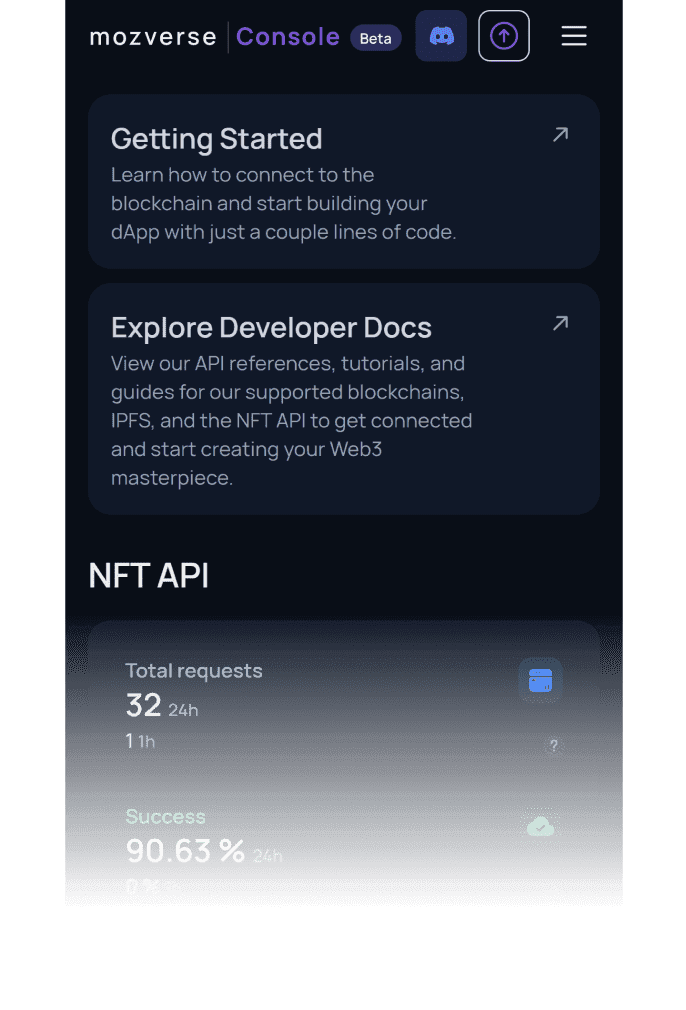Click the question mark help icon
The image size is (686, 1010).
[554, 745]
